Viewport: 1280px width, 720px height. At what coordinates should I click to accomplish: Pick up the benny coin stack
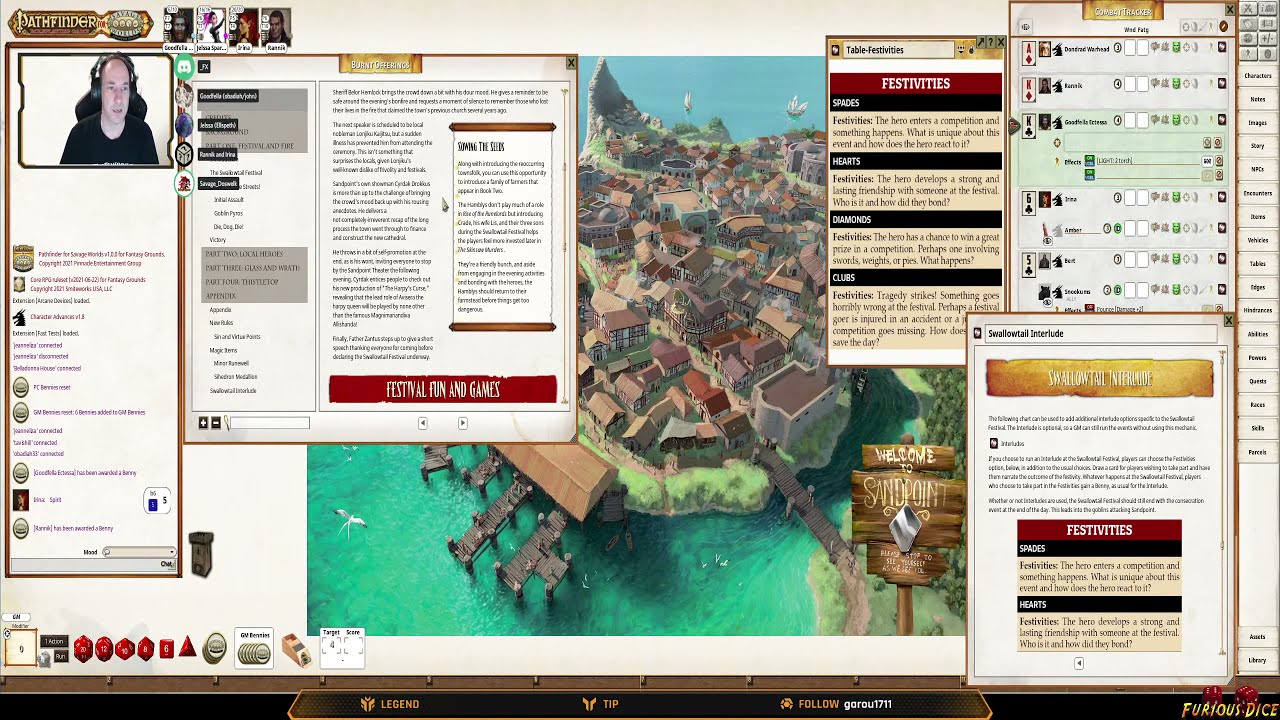[214, 650]
